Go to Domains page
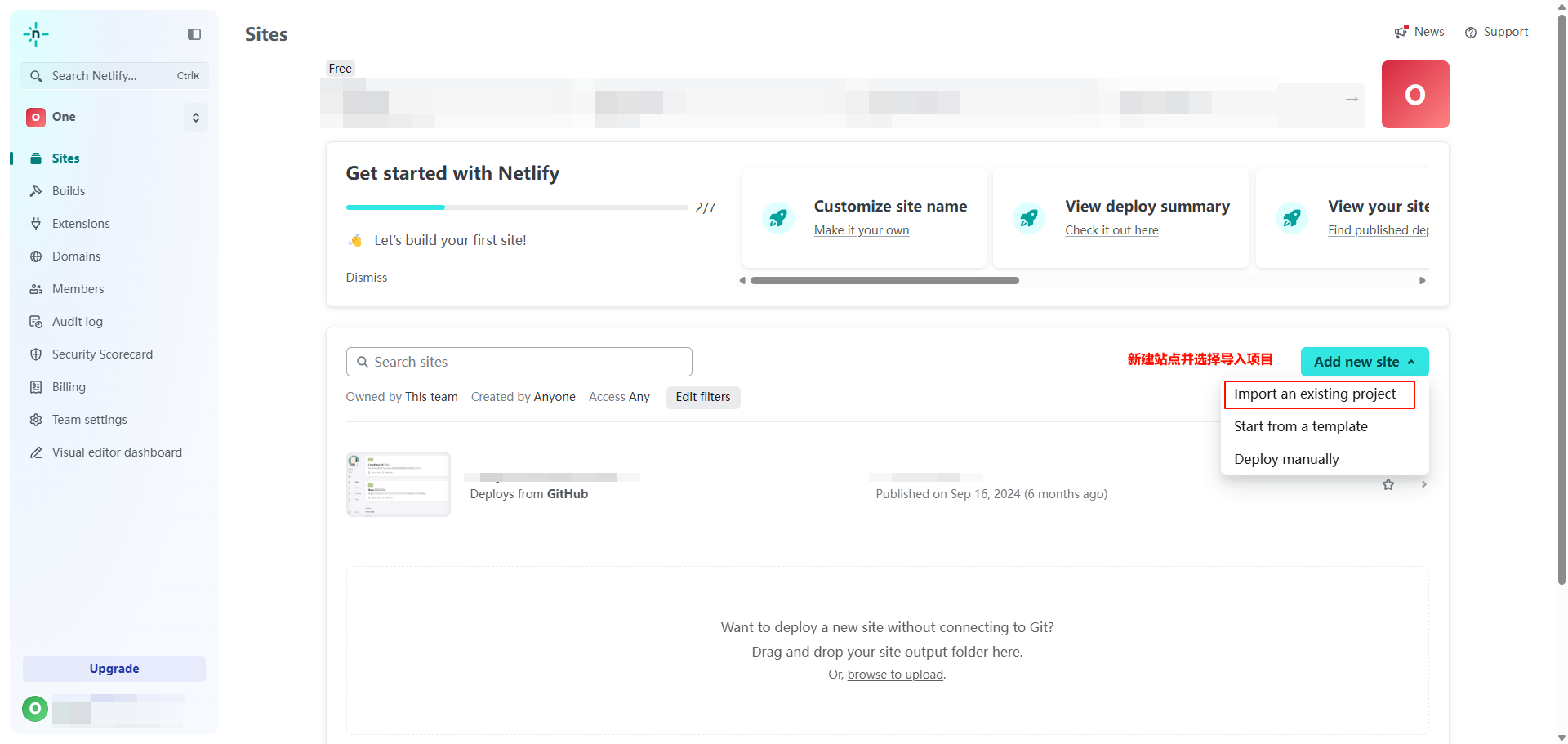The image size is (1568, 744). (x=76, y=256)
